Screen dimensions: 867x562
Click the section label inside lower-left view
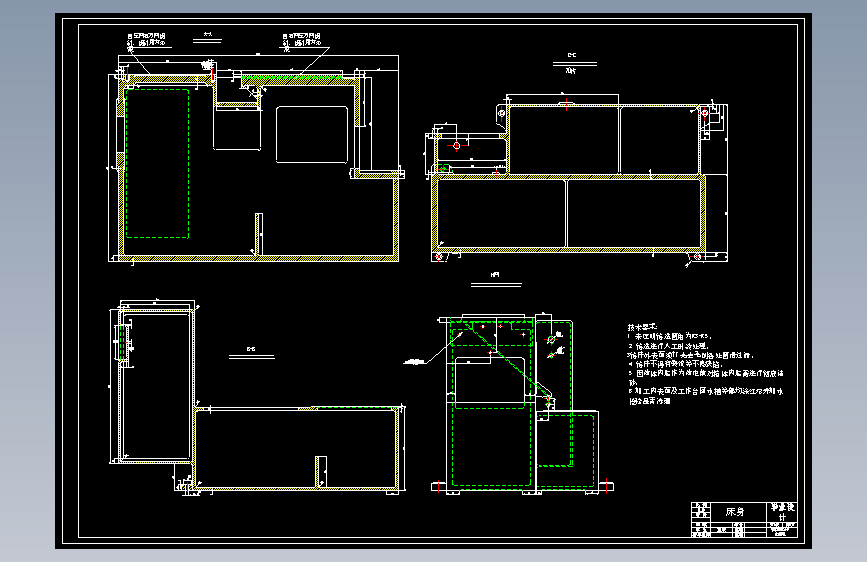pyautogui.click(x=251, y=349)
